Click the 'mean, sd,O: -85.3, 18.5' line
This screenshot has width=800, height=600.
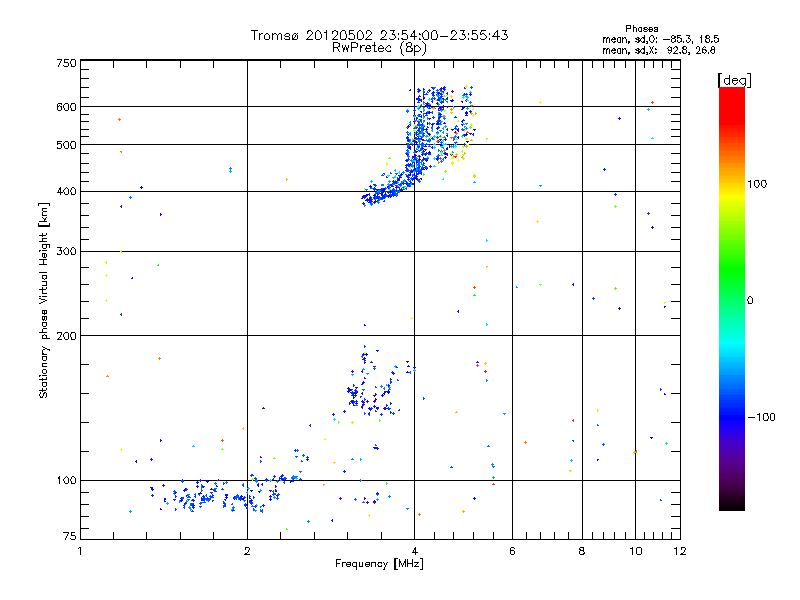coord(661,39)
